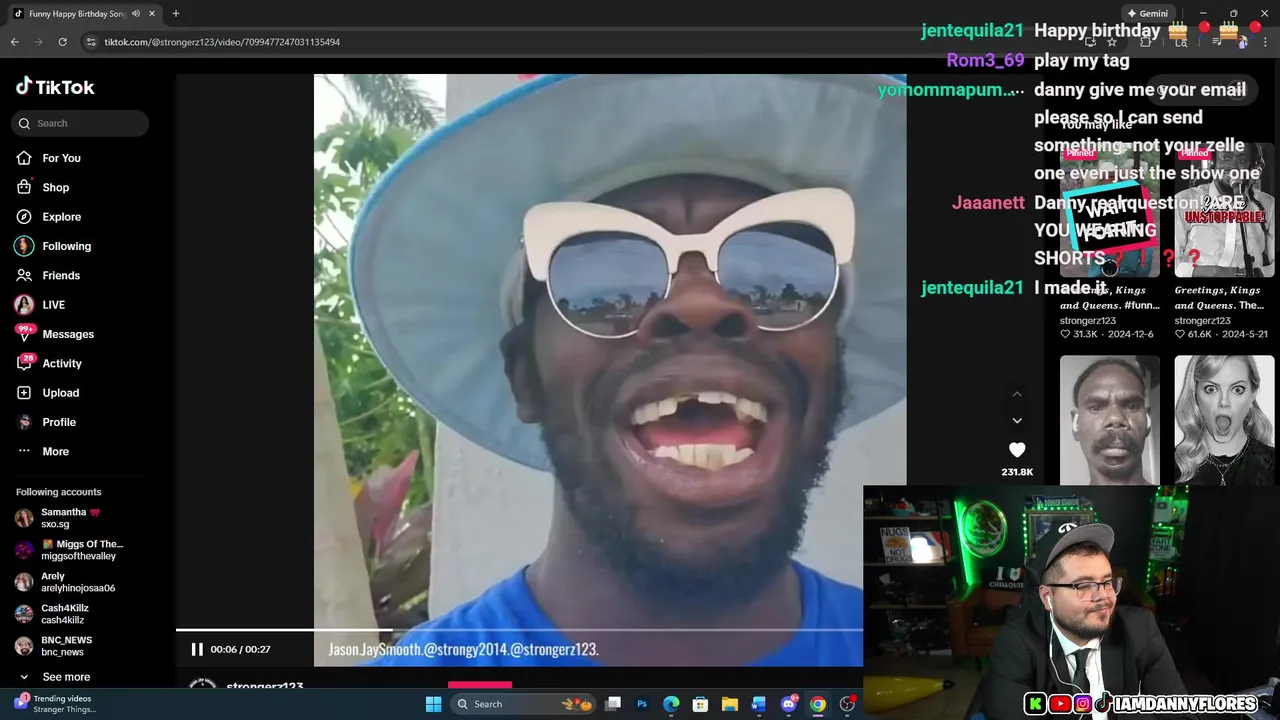This screenshot has width=1280, height=720.
Task: Open the 61.6K likes pinned video thumbnail
Action: click(1224, 211)
